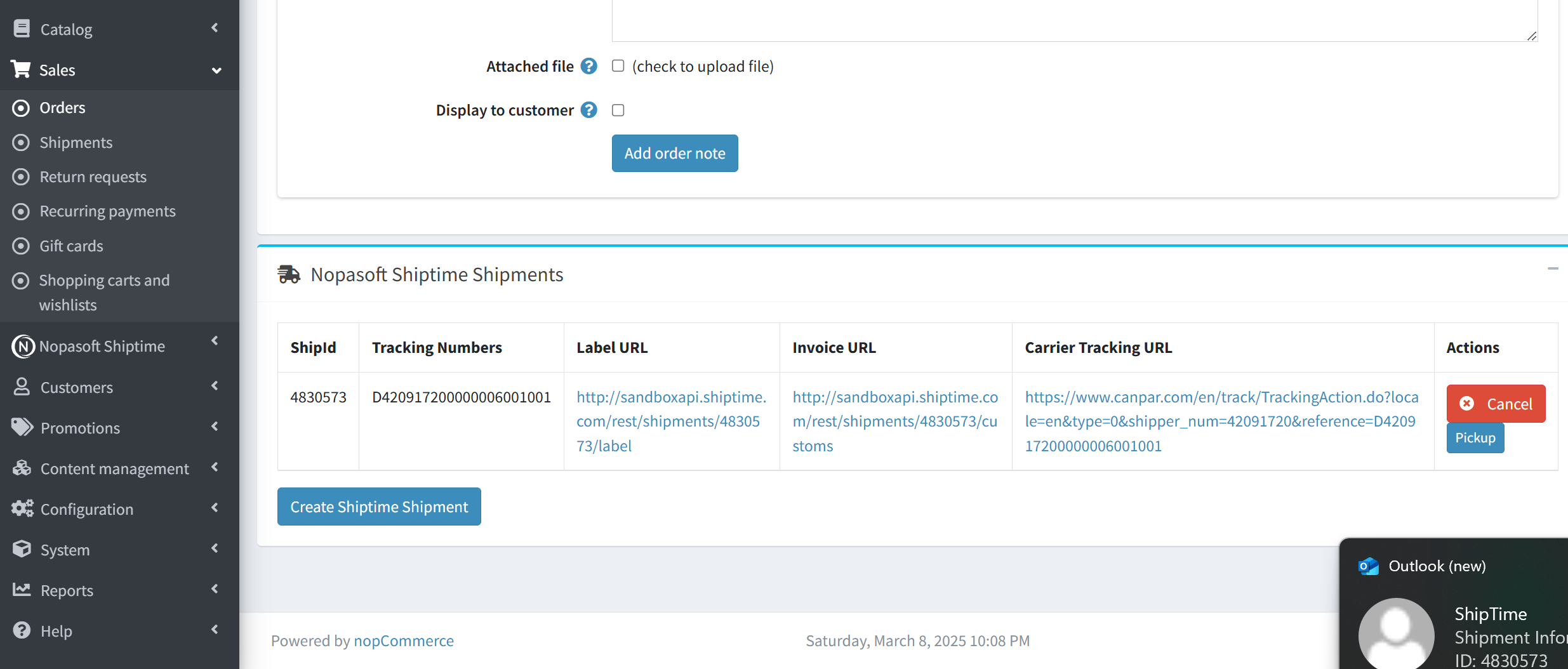Click the Configuration gears icon
The height and width of the screenshot is (669, 1568).
coord(22,508)
